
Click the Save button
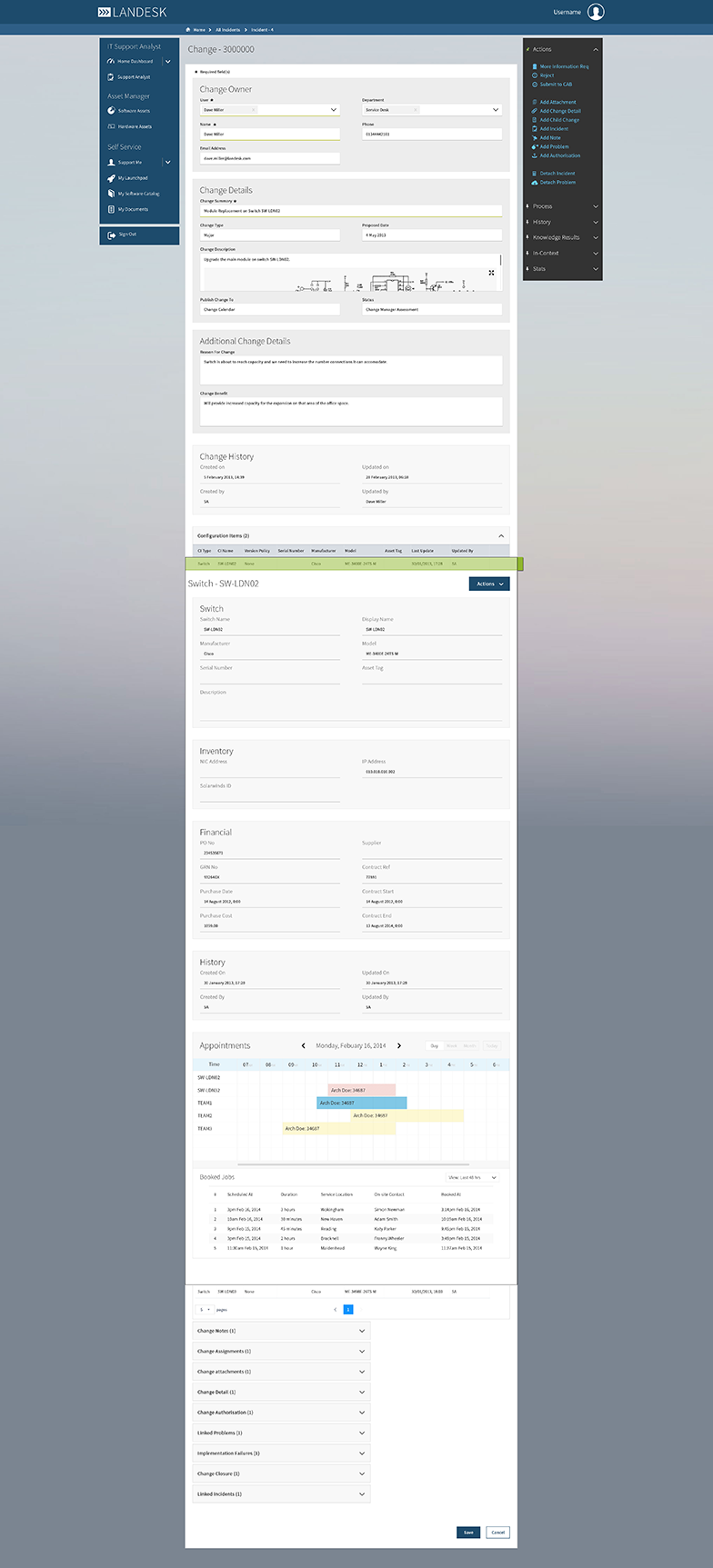[x=467, y=1533]
